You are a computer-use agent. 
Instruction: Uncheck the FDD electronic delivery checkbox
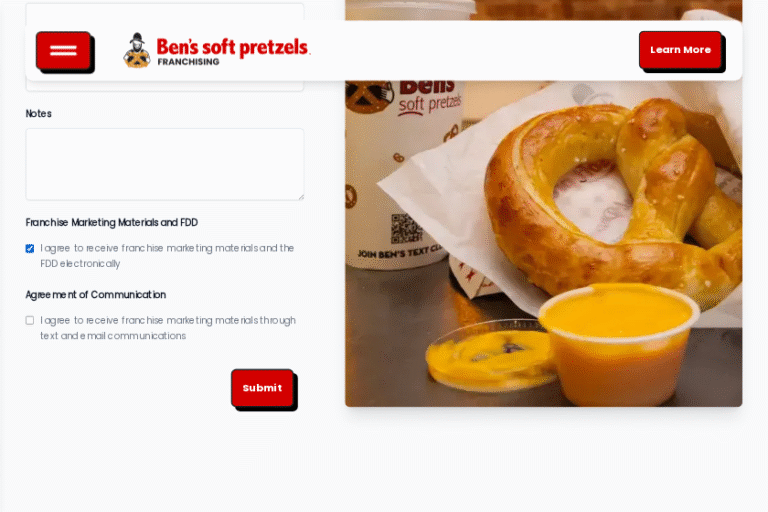point(30,249)
